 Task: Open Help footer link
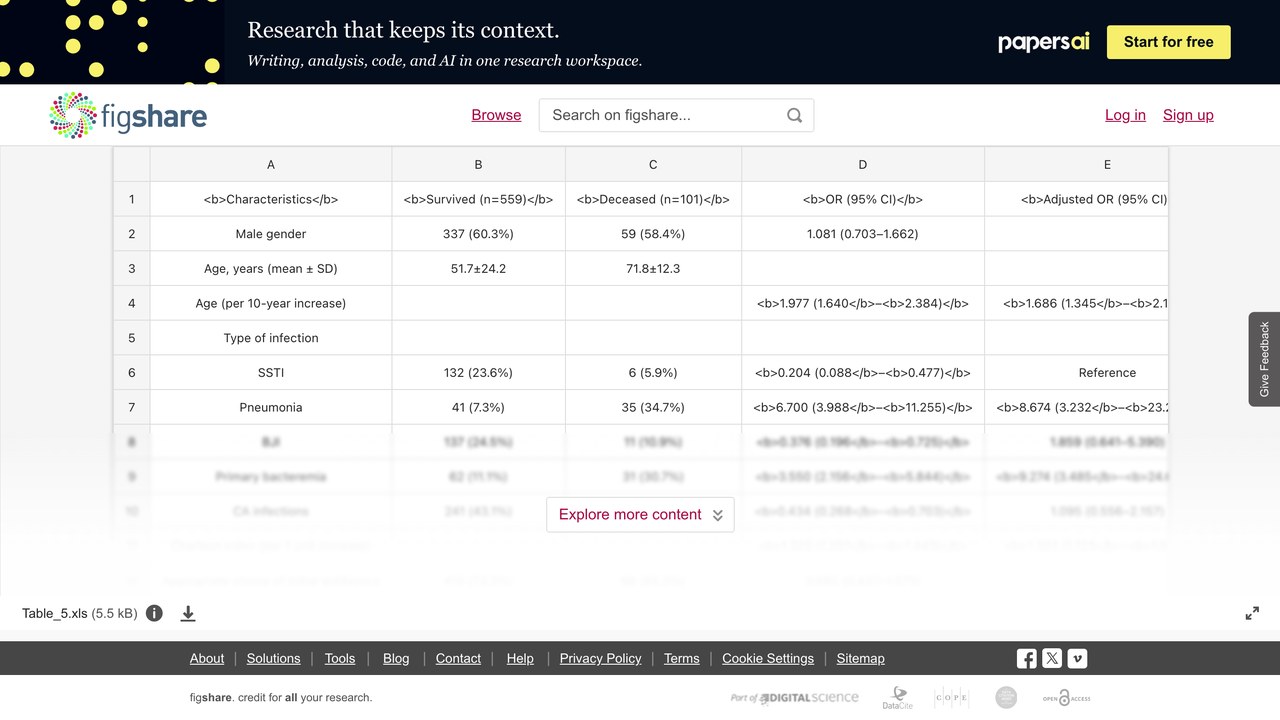tap(520, 658)
